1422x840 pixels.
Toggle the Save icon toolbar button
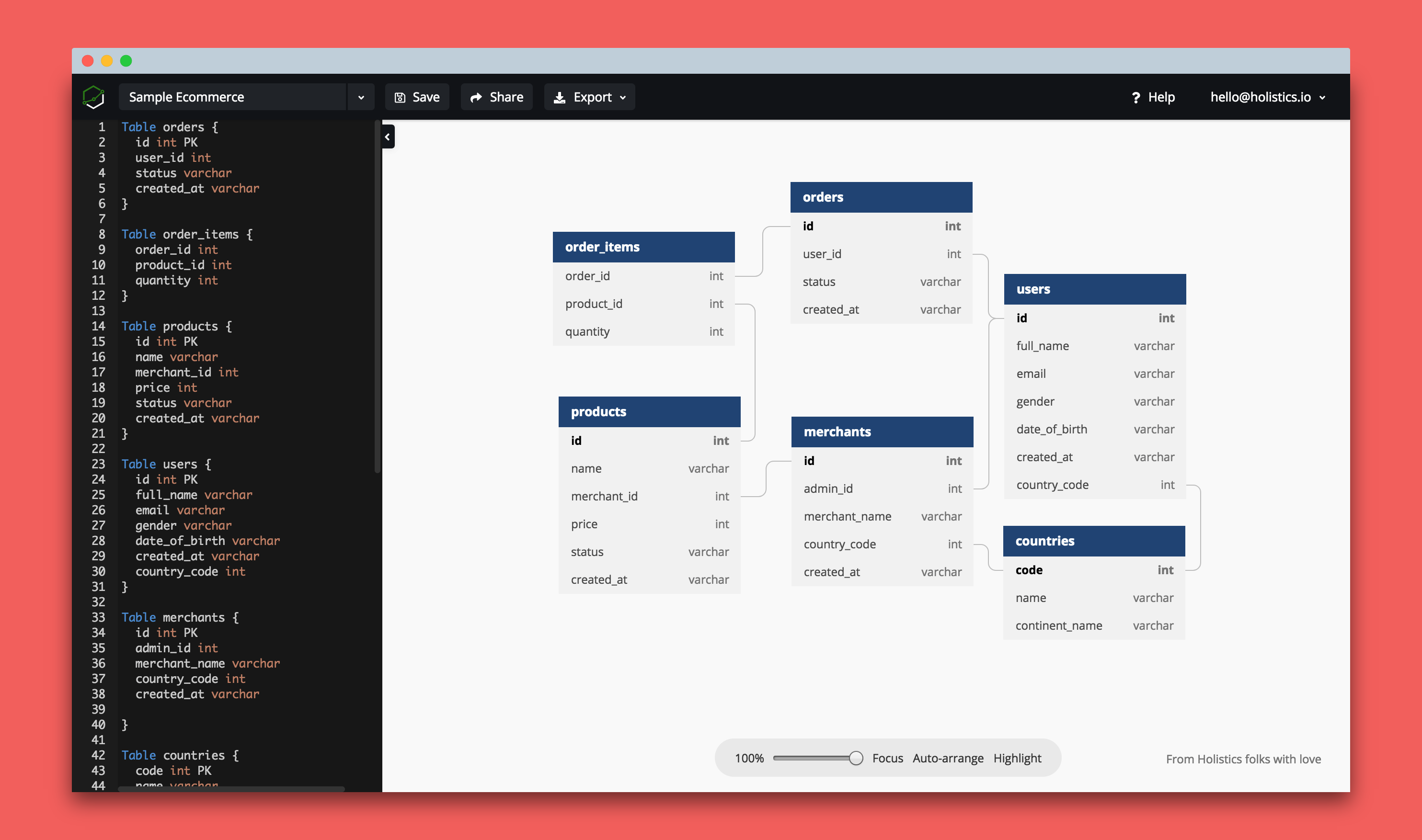pos(417,97)
